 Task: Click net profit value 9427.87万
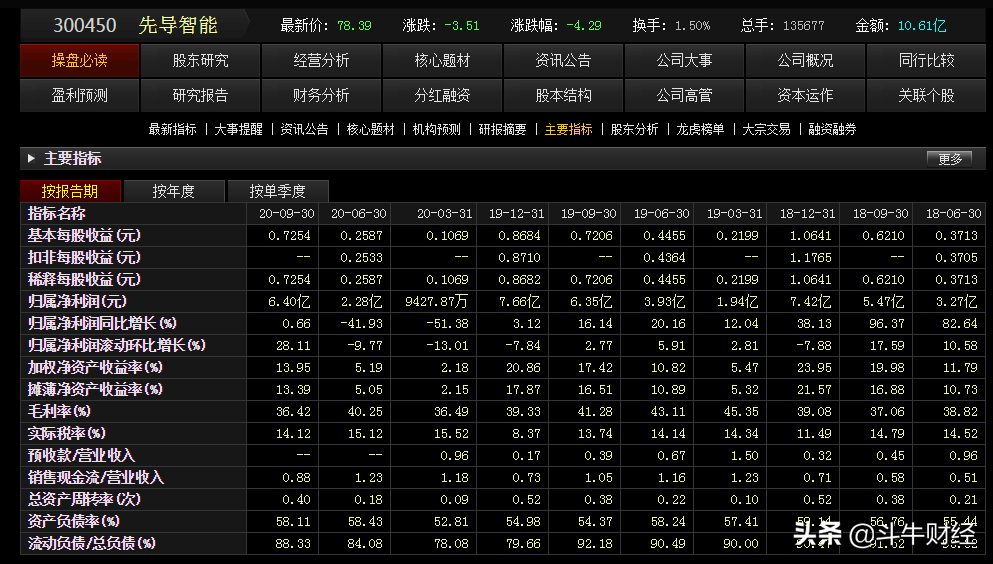coord(437,302)
